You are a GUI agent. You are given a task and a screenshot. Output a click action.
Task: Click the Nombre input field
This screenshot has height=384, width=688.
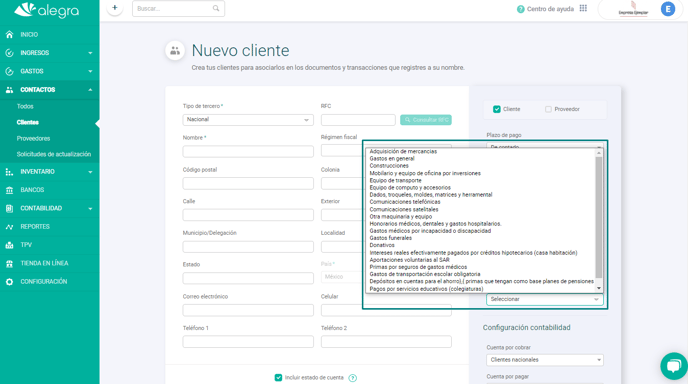click(248, 151)
